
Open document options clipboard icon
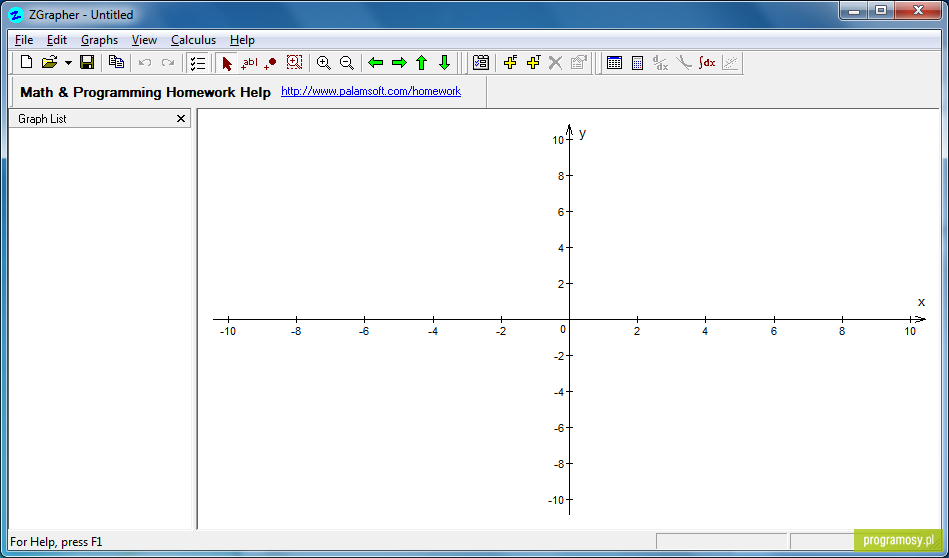tap(481, 62)
